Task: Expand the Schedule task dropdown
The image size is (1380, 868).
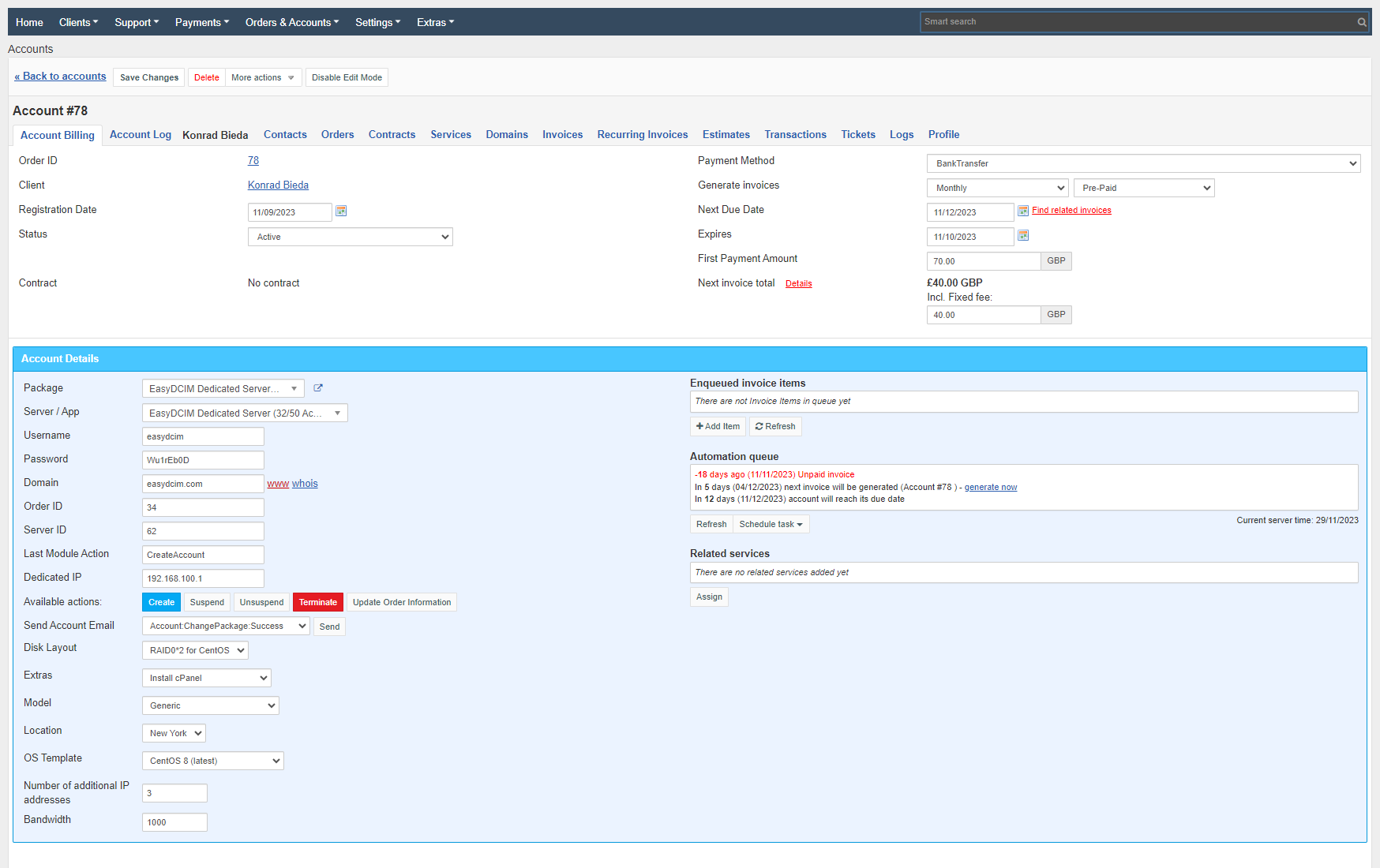Action: tap(771, 524)
